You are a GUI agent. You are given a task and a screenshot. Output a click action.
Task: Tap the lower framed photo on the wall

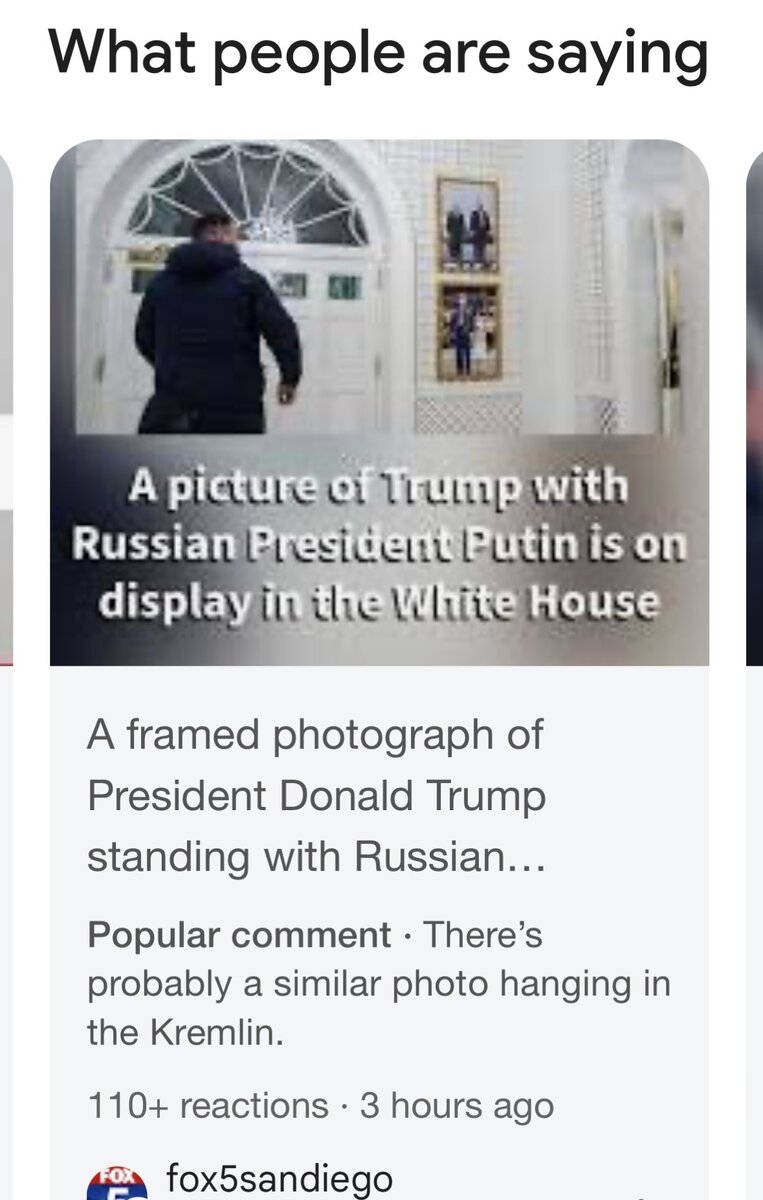pos(468,332)
